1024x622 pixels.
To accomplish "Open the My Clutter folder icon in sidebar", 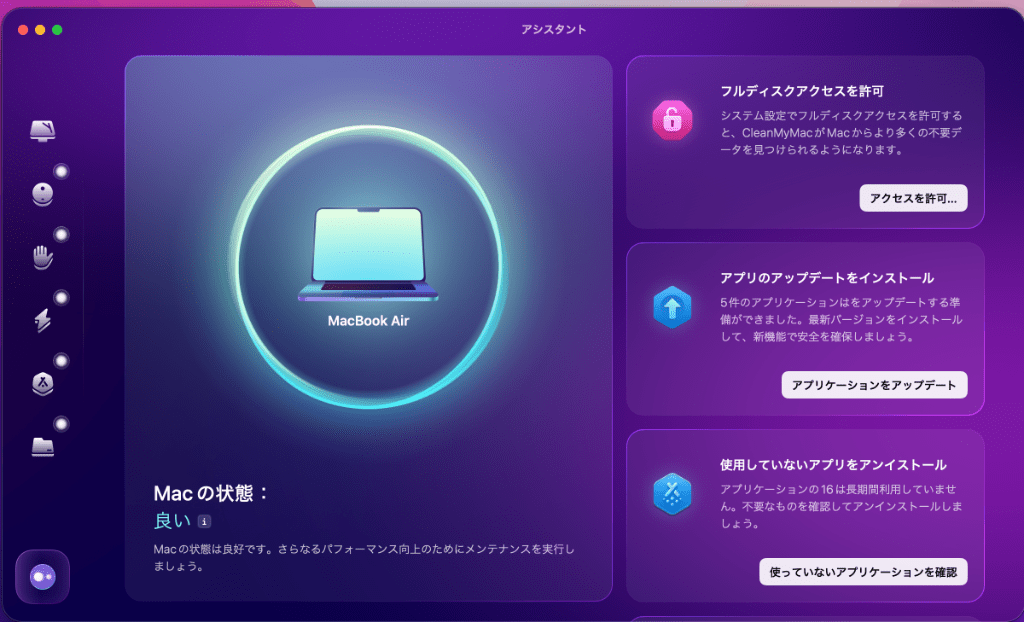I will 42,446.
